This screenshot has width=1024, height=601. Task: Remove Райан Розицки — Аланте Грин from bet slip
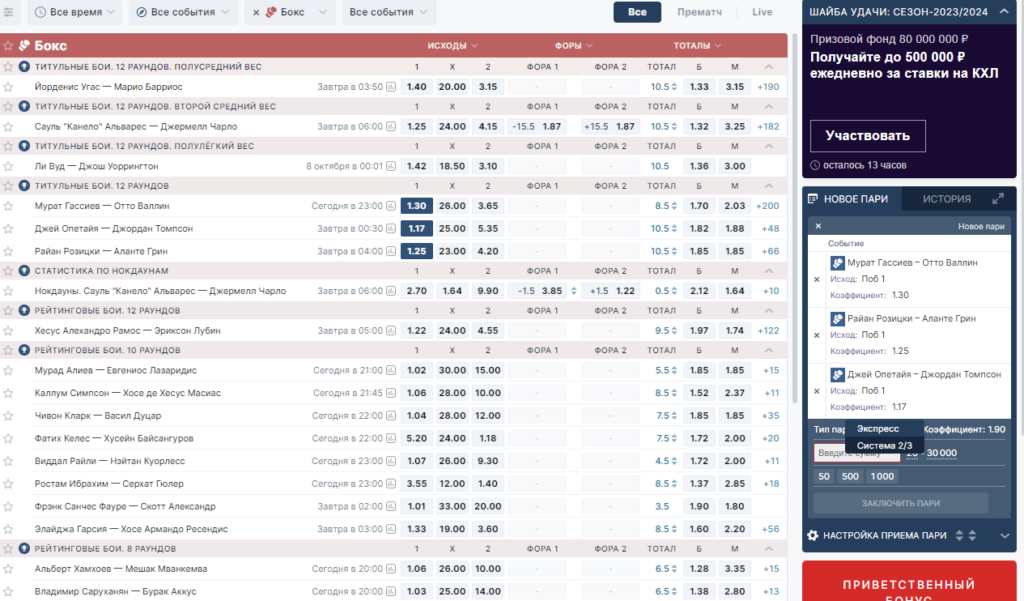(816, 335)
